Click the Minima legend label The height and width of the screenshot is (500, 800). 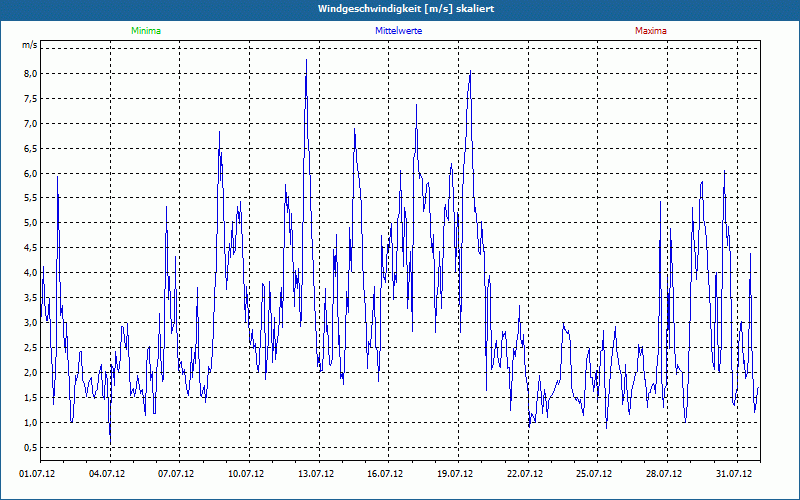pyautogui.click(x=145, y=31)
